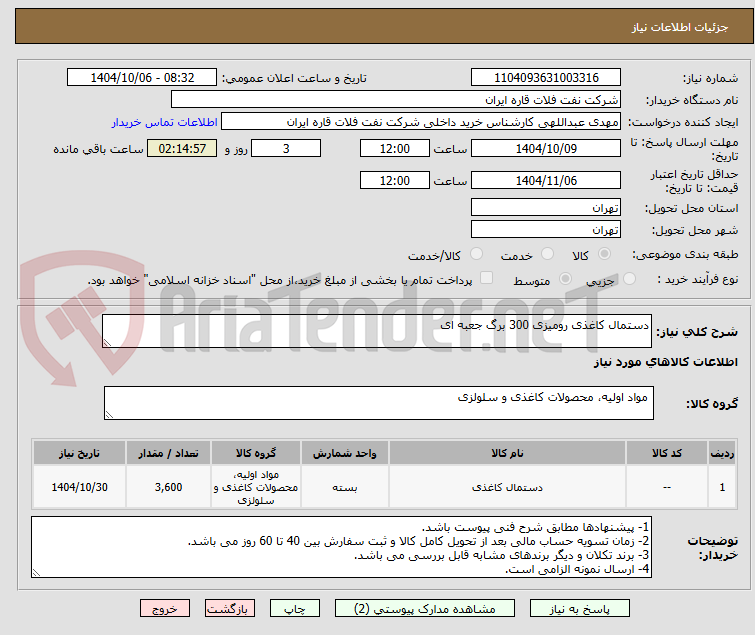Viewport: 755px width, 635px height.
Task: Click the گروه کالا text box
Action: (x=379, y=402)
